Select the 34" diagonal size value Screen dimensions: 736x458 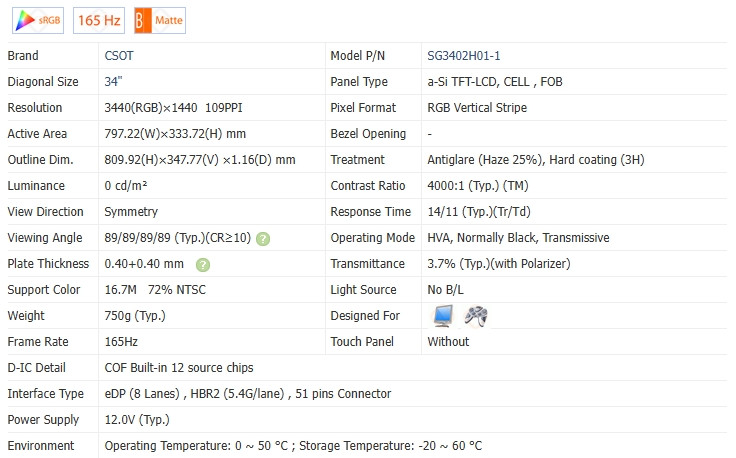pyautogui.click(x=113, y=82)
